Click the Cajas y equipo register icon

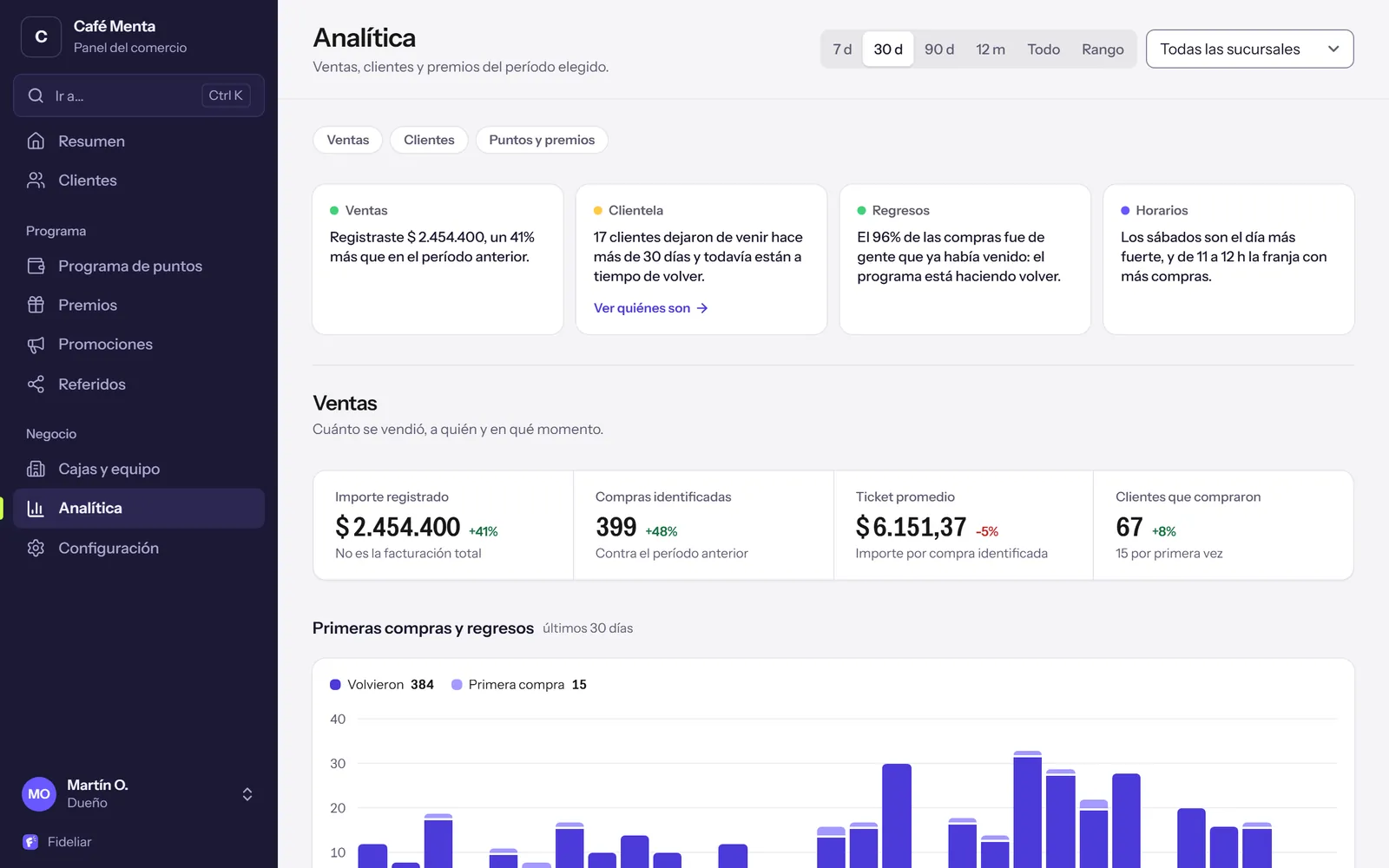point(36,469)
